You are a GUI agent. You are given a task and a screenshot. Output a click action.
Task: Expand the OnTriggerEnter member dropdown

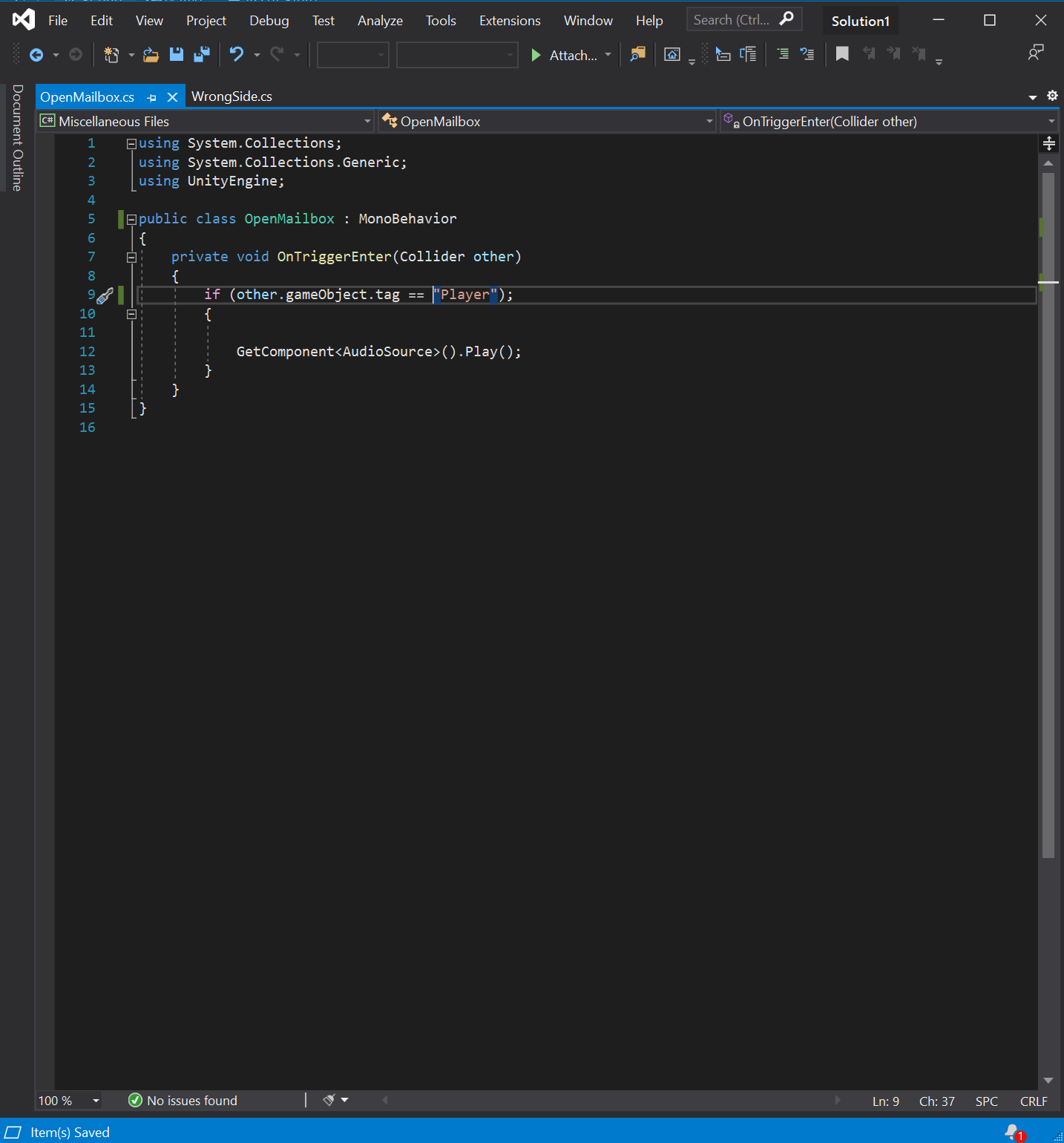tap(1051, 121)
